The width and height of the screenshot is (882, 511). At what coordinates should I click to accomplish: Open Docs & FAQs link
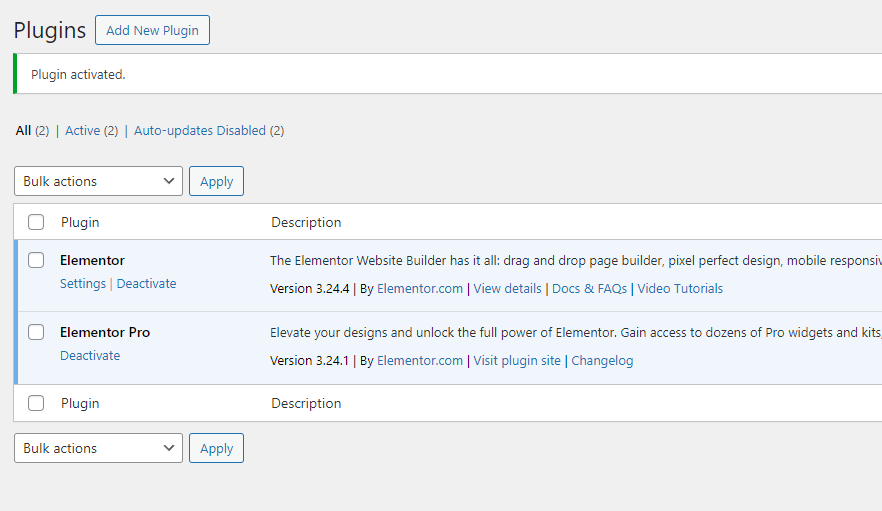(x=590, y=289)
